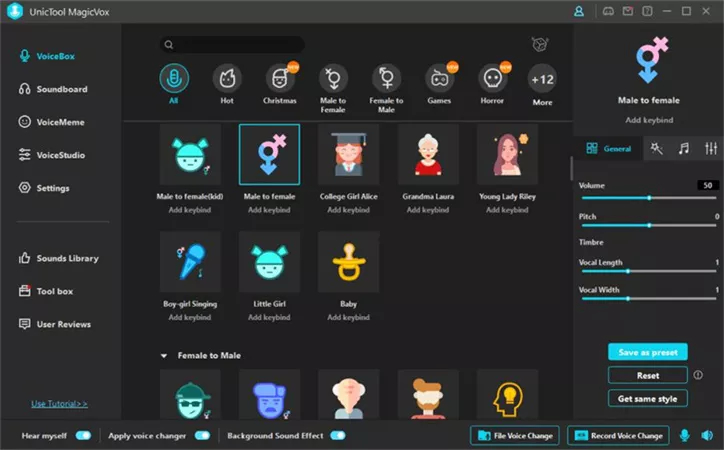Adjust the Pitch slider

pos(649,226)
